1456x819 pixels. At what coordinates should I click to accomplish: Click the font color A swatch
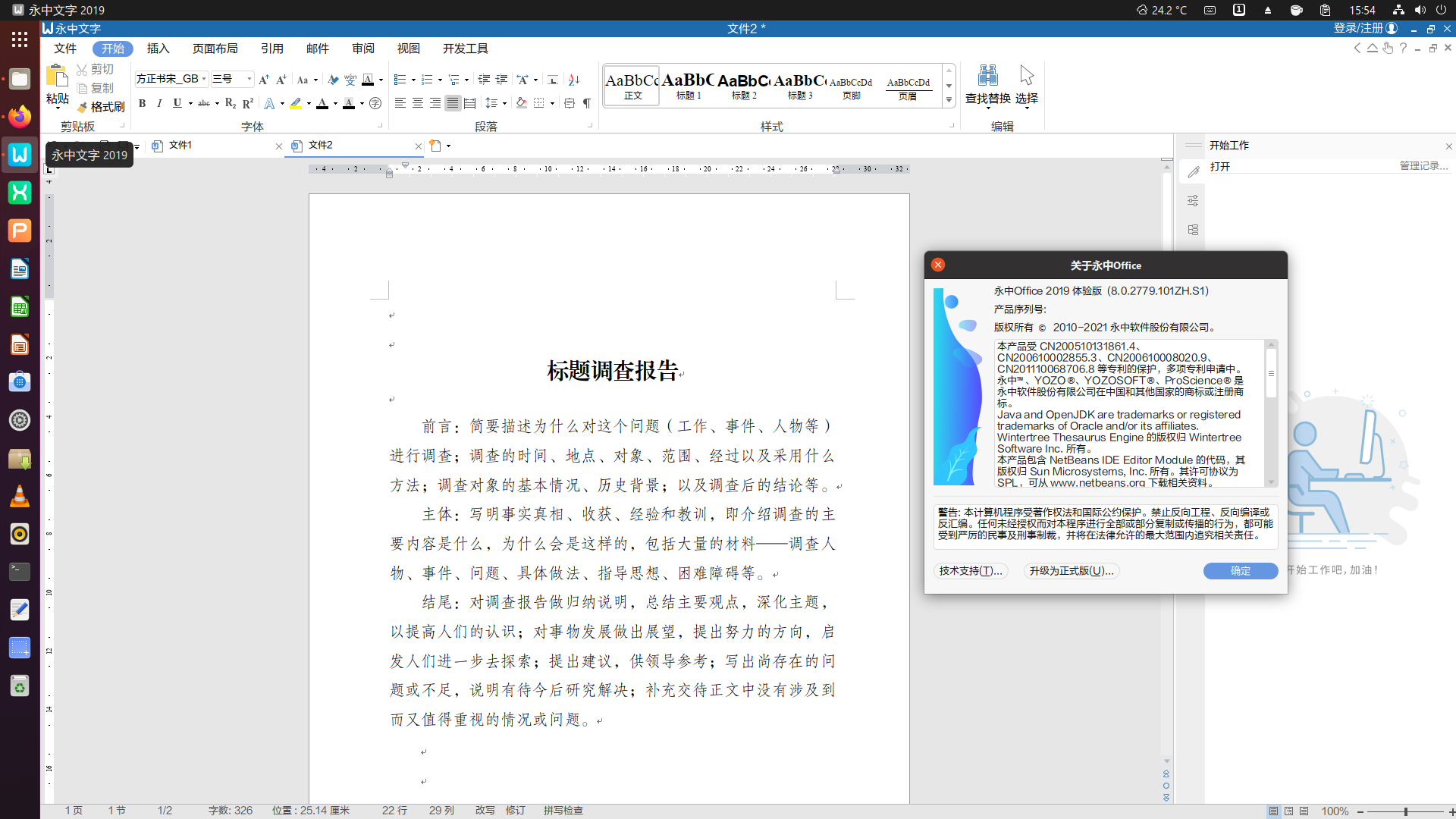click(322, 103)
